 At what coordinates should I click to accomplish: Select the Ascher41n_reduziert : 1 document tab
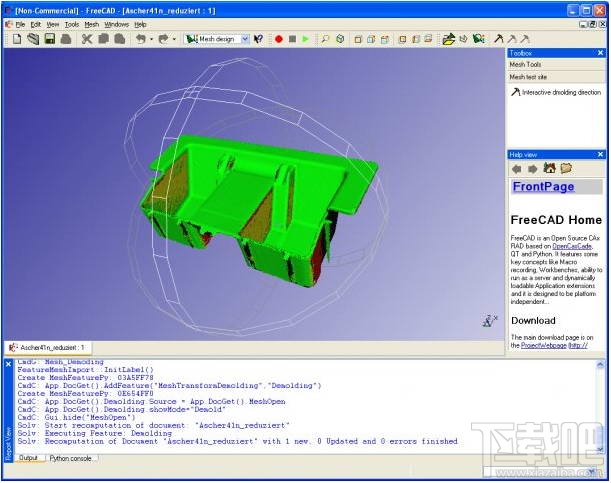coord(48,347)
